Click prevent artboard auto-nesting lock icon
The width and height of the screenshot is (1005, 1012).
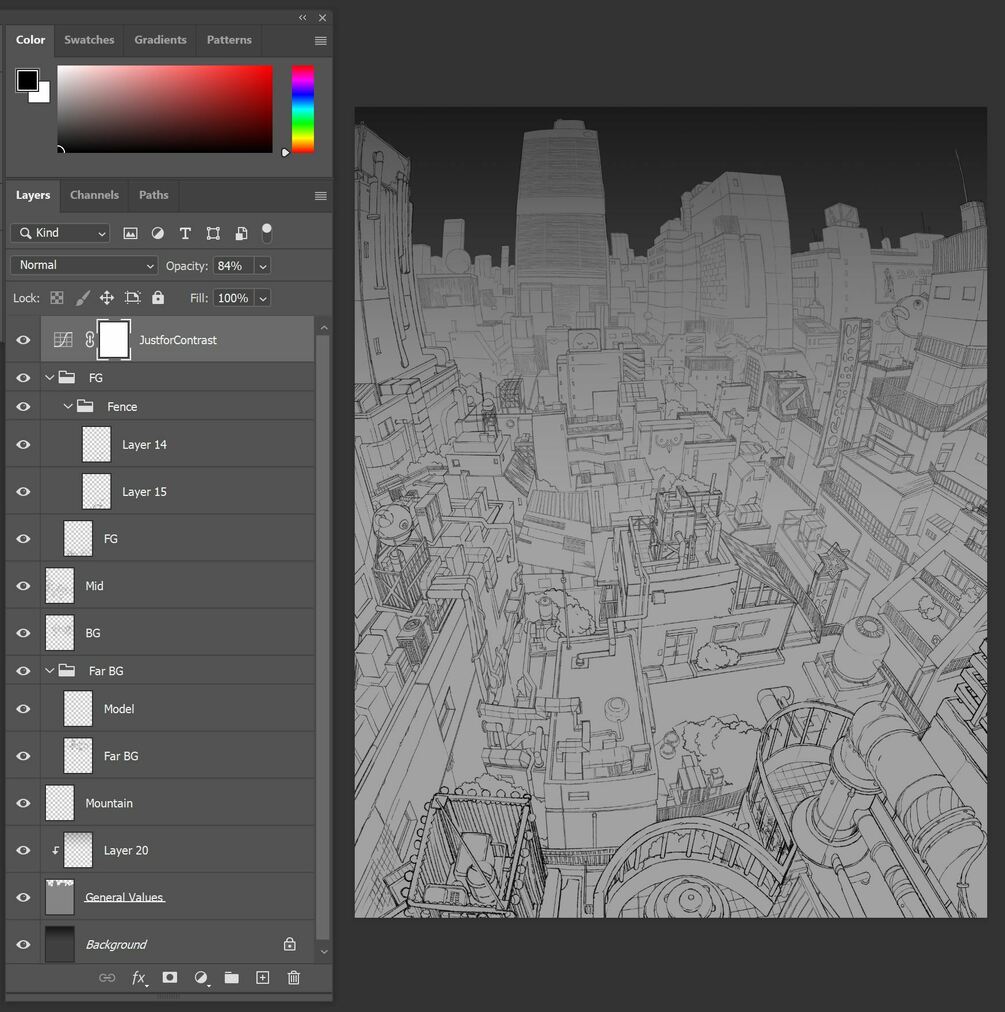(x=133, y=298)
